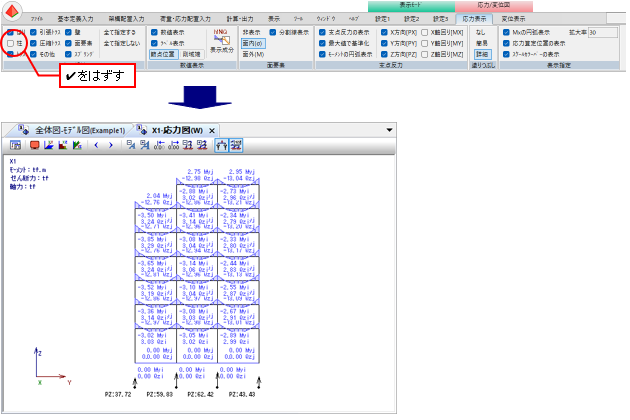Open the 計算・出力 menu tab
The width and height of the screenshot is (630, 420).
[x=240, y=18]
